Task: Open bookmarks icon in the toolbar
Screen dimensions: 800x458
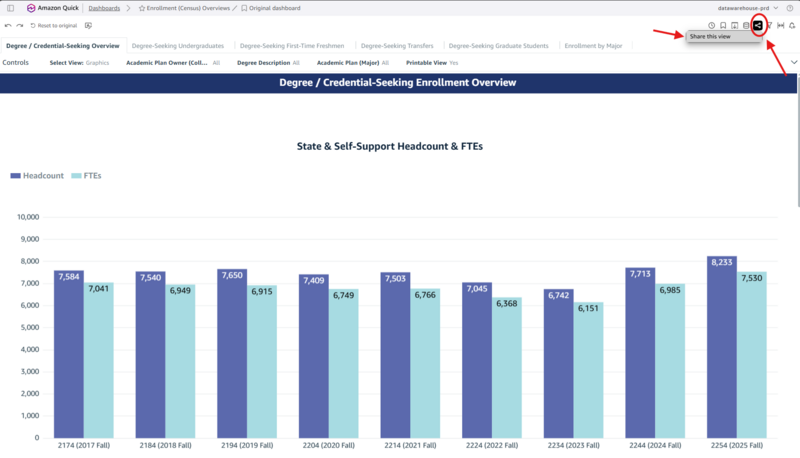Action: click(723, 26)
